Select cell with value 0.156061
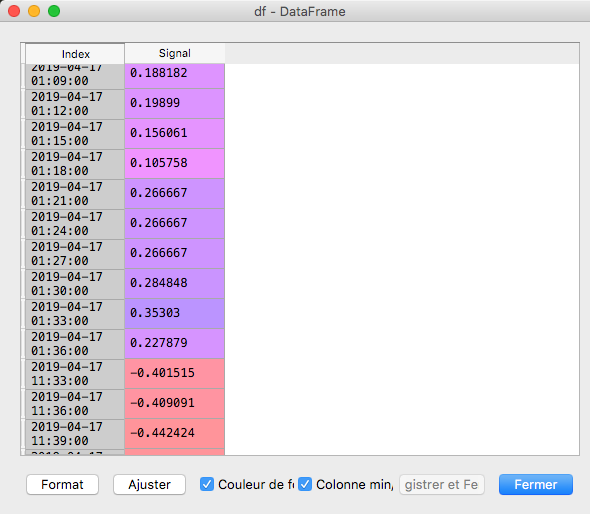This screenshot has height=514, width=590. pyautogui.click(x=175, y=134)
